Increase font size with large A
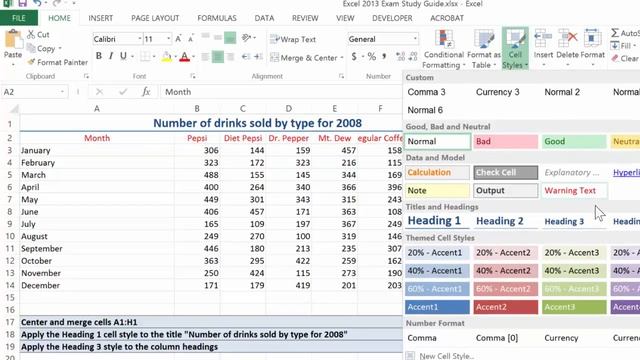This screenshot has height=360, width=640. pyautogui.click(x=178, y=39)
